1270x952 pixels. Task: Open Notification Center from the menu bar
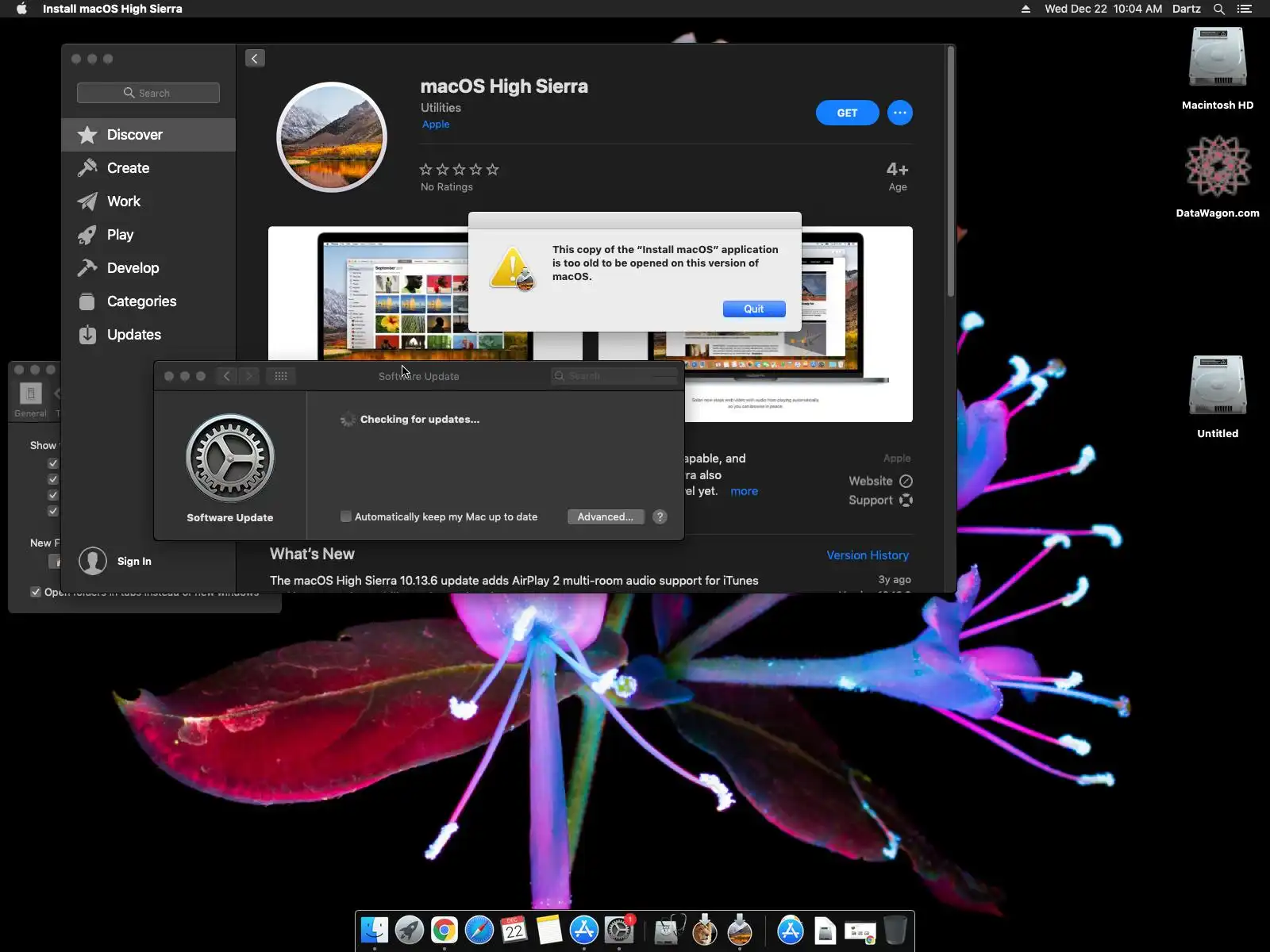(1245, 9)
